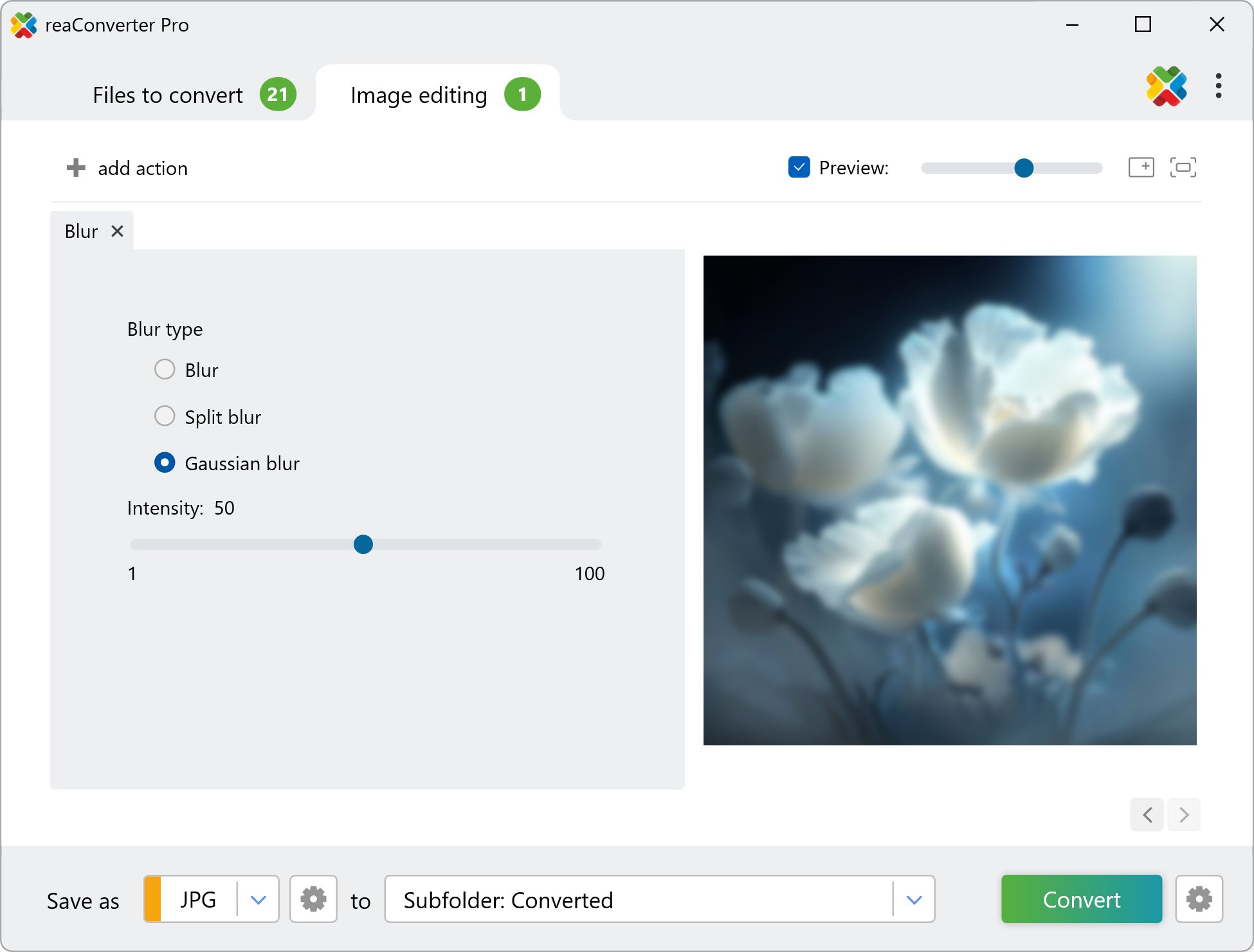The height and width of the screenshot is (952, 1254).
Task: Click the reaConverter logo icon at top right
Action: pyautogui.click(x=1166, y=86)
